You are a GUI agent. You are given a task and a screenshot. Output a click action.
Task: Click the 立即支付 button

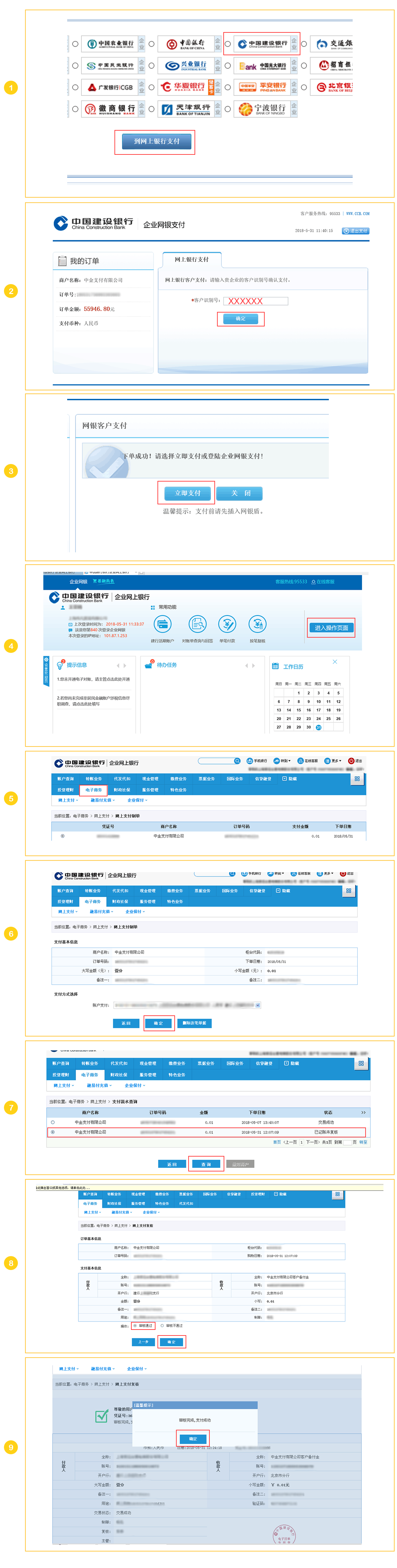187,493
